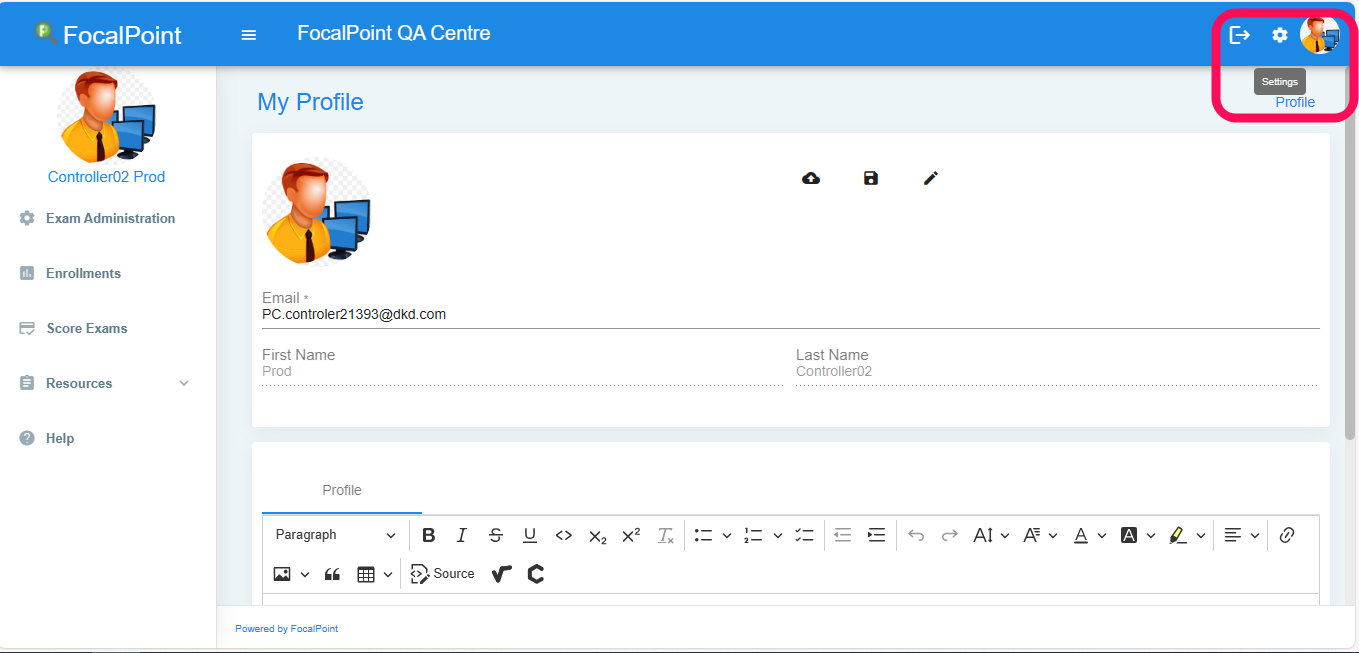Screen dimensions: 1359x653
Task: Click the First Name field
Action: coord(522,371)
